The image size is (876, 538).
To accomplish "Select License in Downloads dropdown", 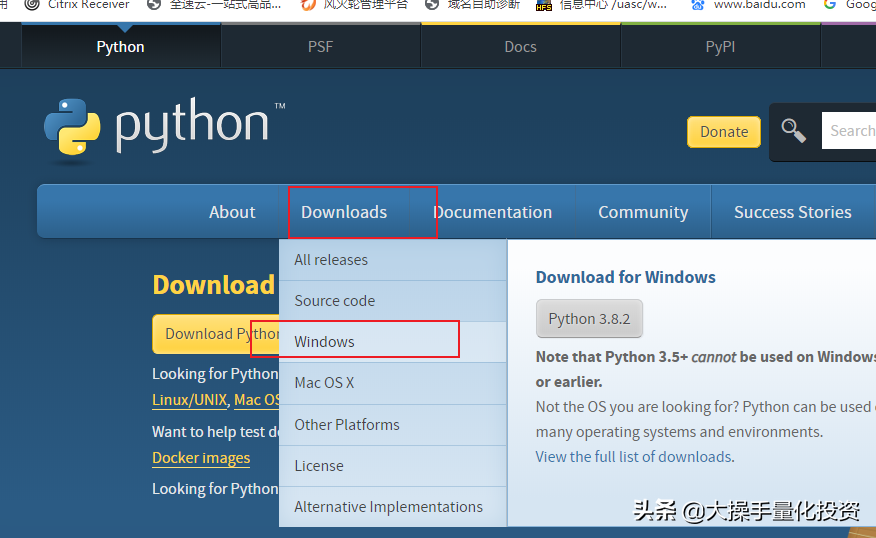I will coord(393,466).
